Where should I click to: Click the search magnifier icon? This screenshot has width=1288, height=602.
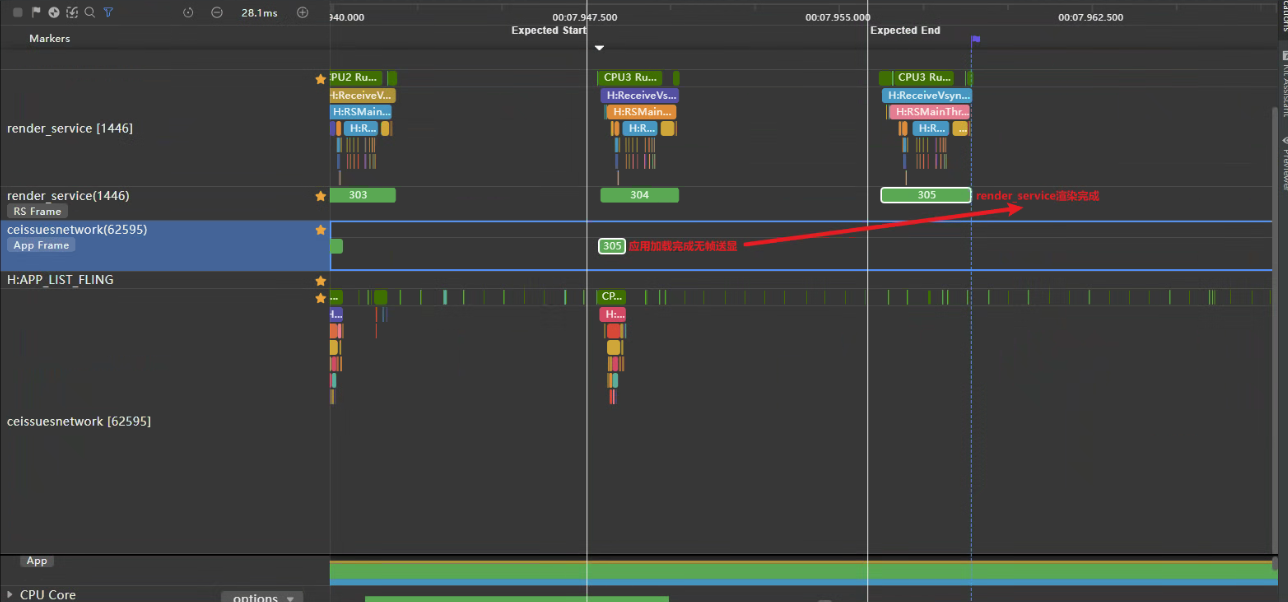click(x=90, y=12)
